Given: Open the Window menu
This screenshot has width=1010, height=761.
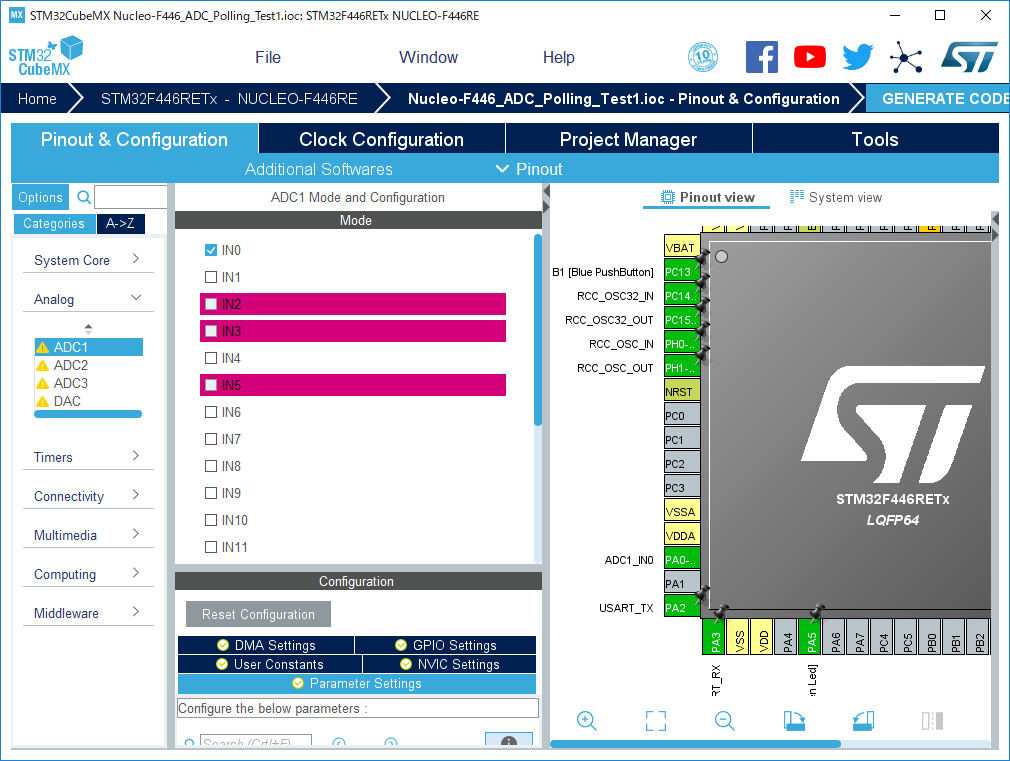Looking at the screenshot, I should (x=428, y=57).
